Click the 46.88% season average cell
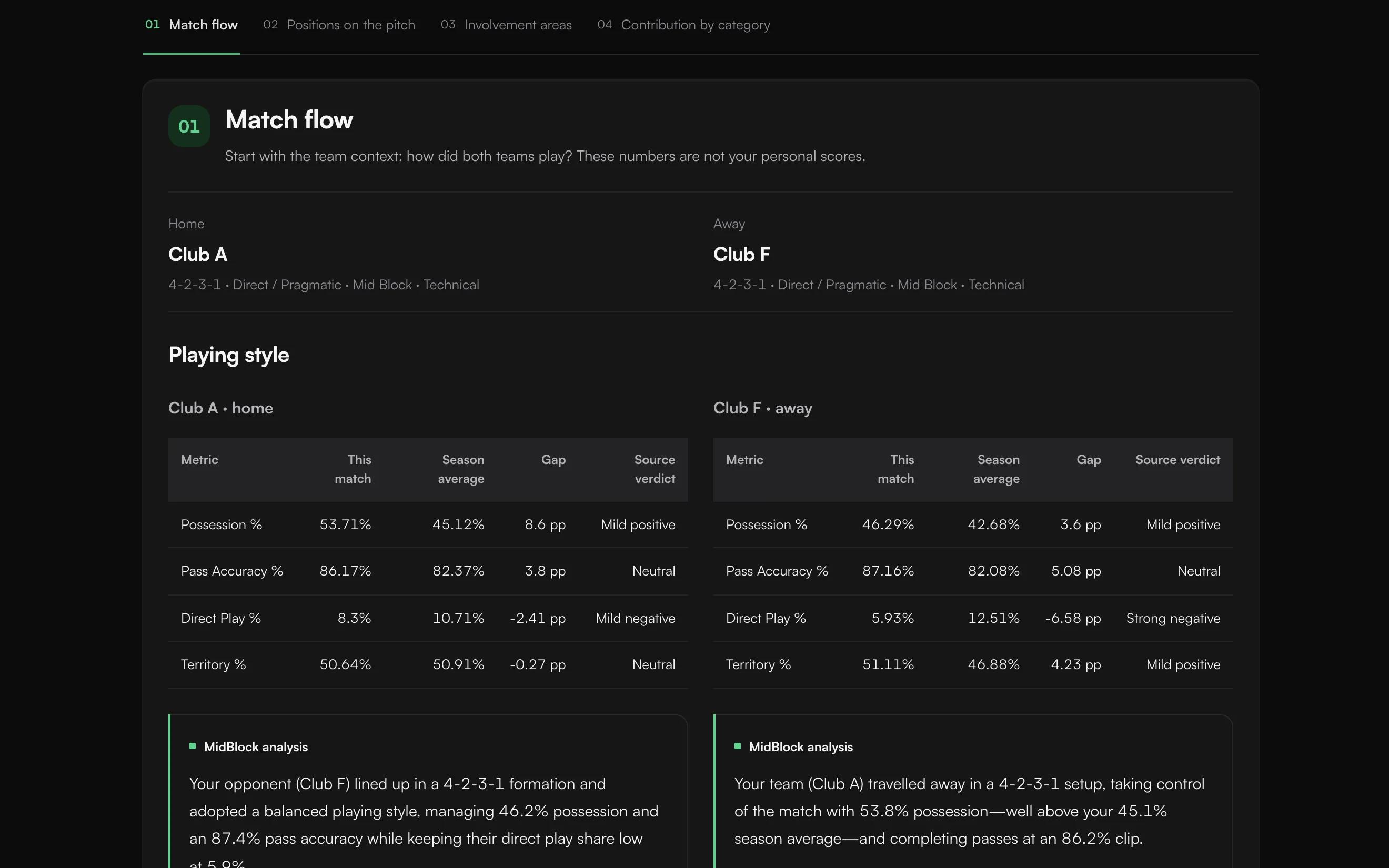Image resolution: width=1389 pixels, height=868 pixels. pos(993,665)
